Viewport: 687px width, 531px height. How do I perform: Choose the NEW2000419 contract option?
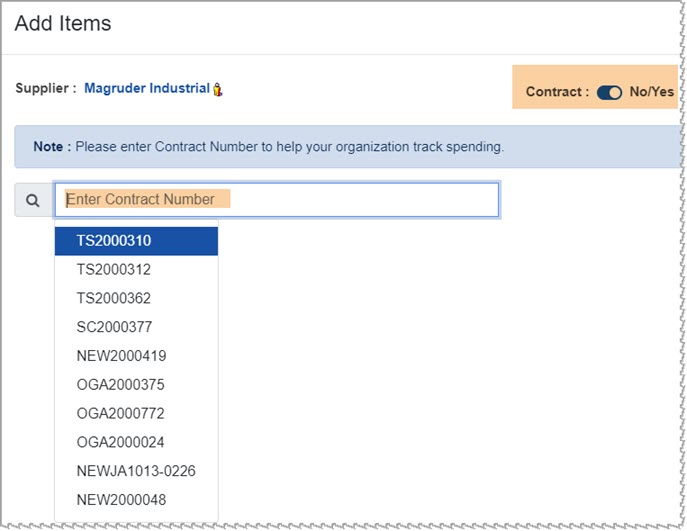(136, 356)
